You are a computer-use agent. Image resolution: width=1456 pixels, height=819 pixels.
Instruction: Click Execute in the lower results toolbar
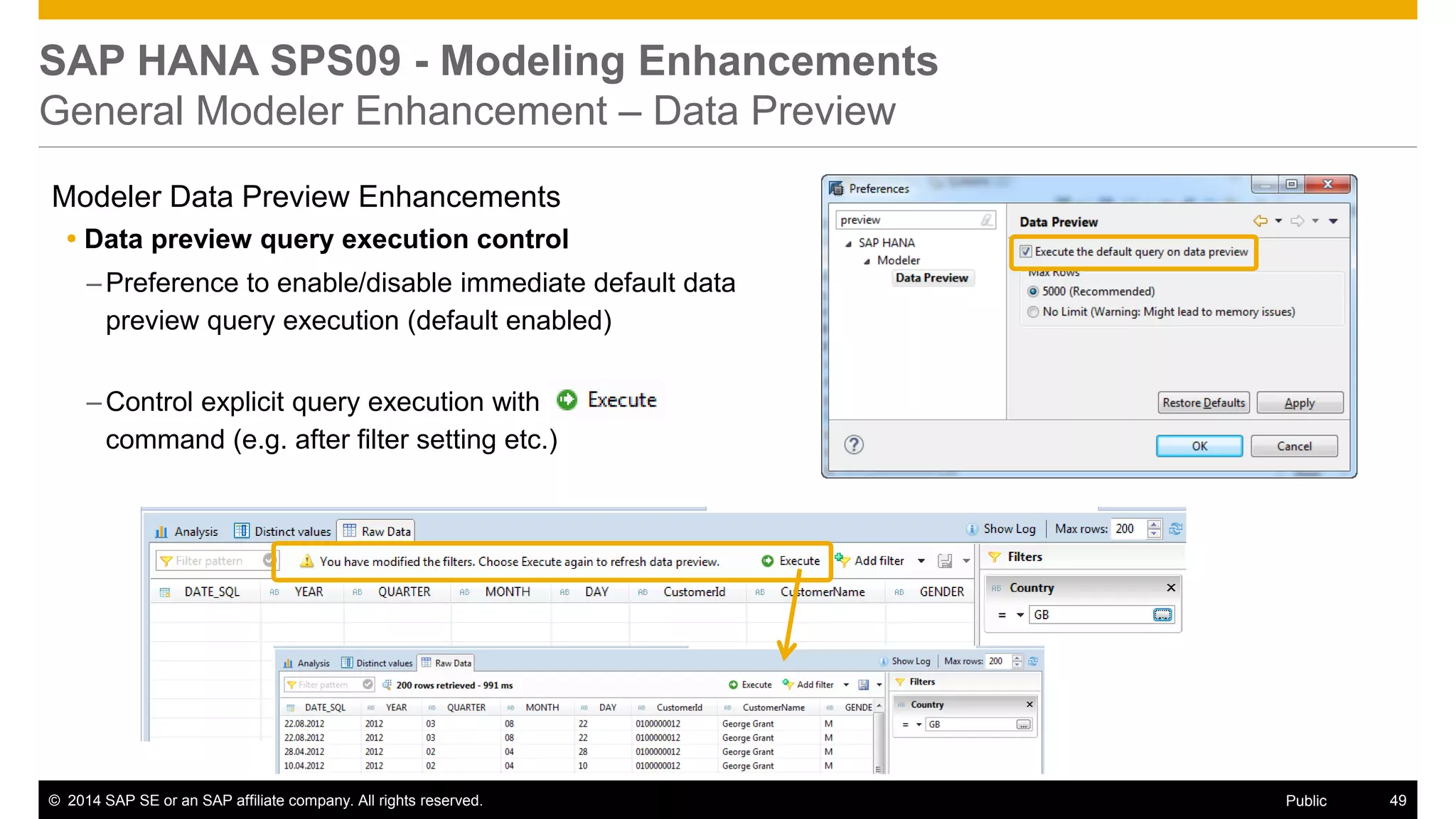click(750, 685)
